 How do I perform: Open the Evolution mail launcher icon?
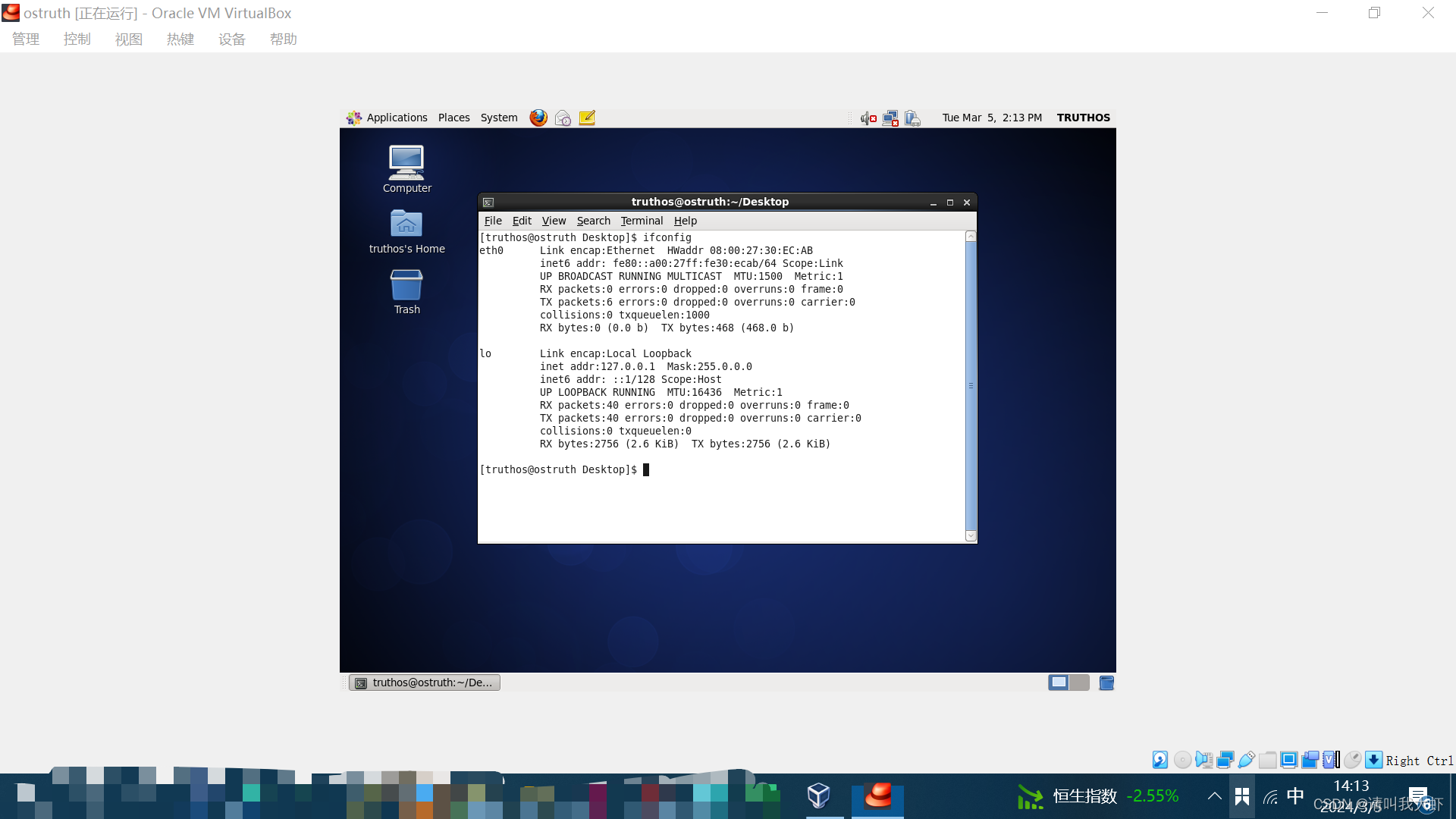563,118
